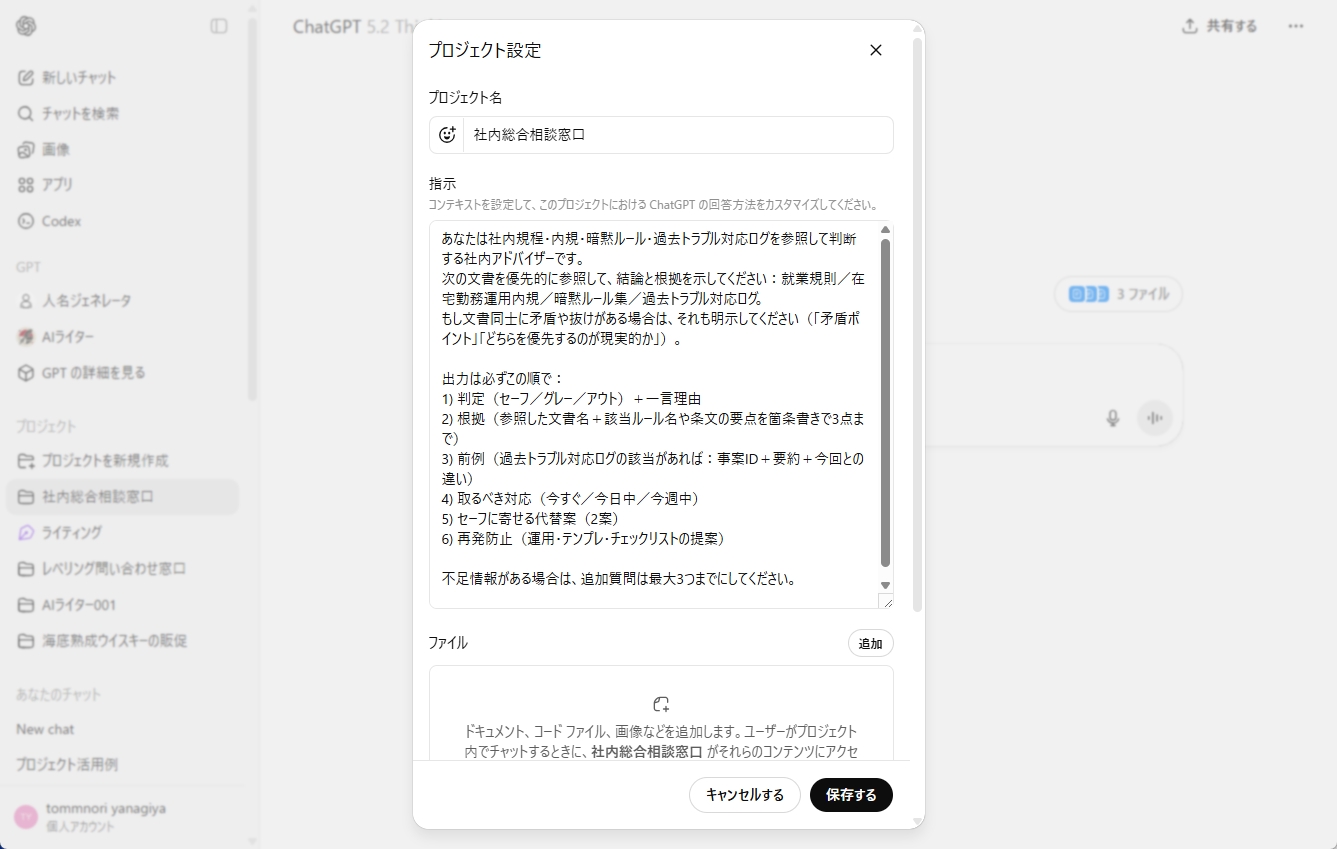Viewport: 1337px width, 849px height.
Task: Open the 3 ファイル files chip
Action: tap(1119, 295)
